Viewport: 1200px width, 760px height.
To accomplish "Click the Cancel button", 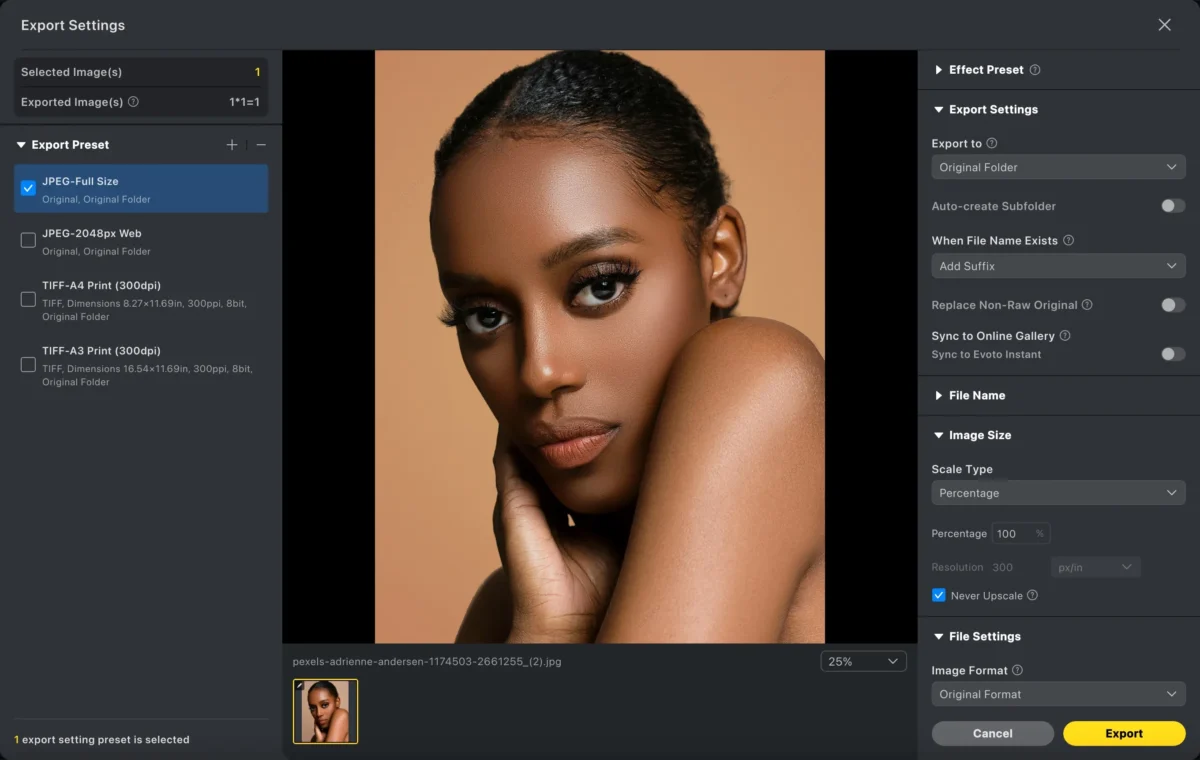I will 992,733.
